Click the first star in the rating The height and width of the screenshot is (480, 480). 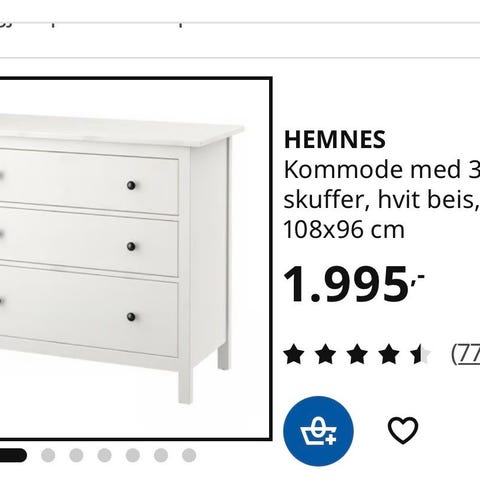point(294,354)
